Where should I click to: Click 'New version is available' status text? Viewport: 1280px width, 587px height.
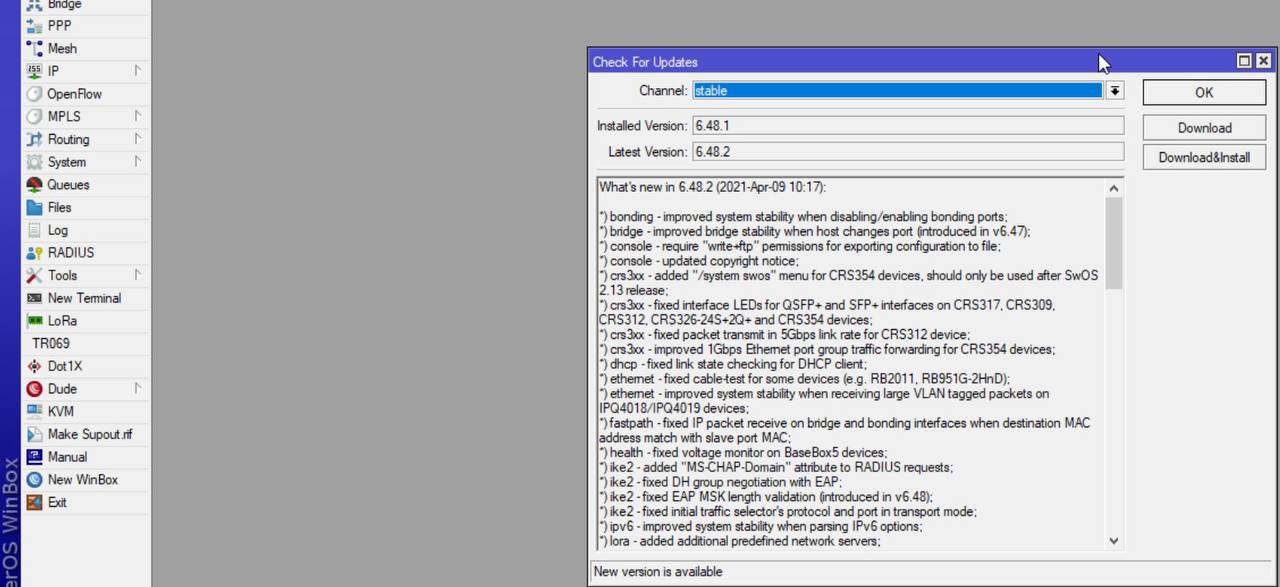click(658, 572)
